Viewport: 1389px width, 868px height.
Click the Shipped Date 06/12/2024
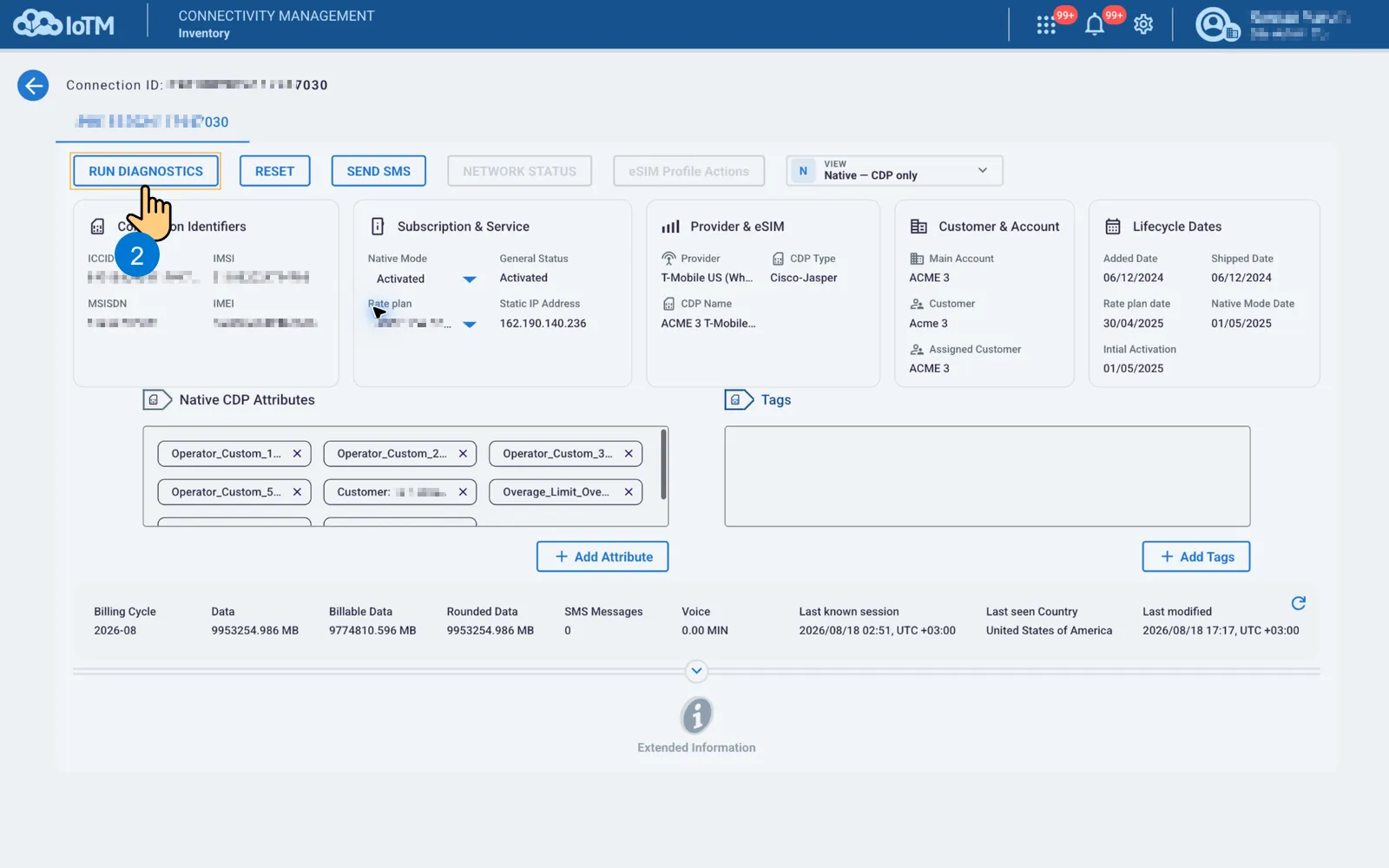[x=1241, y=278]
